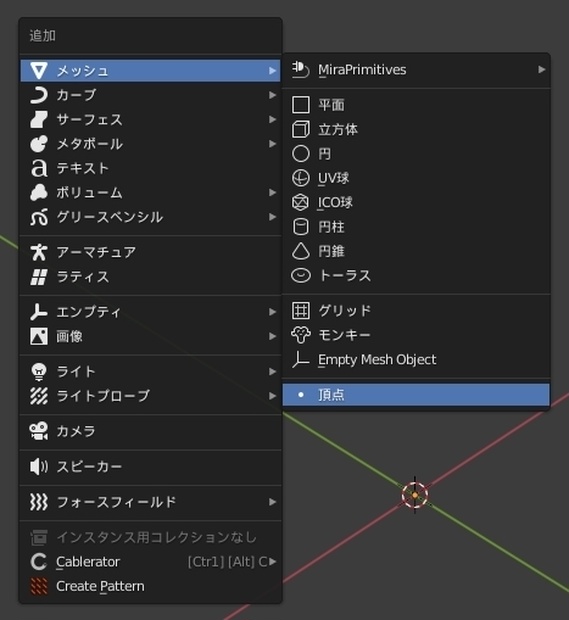Expand the ライト submenu arrow
This screenshot has height=620, width=569.
pos(272,372)
